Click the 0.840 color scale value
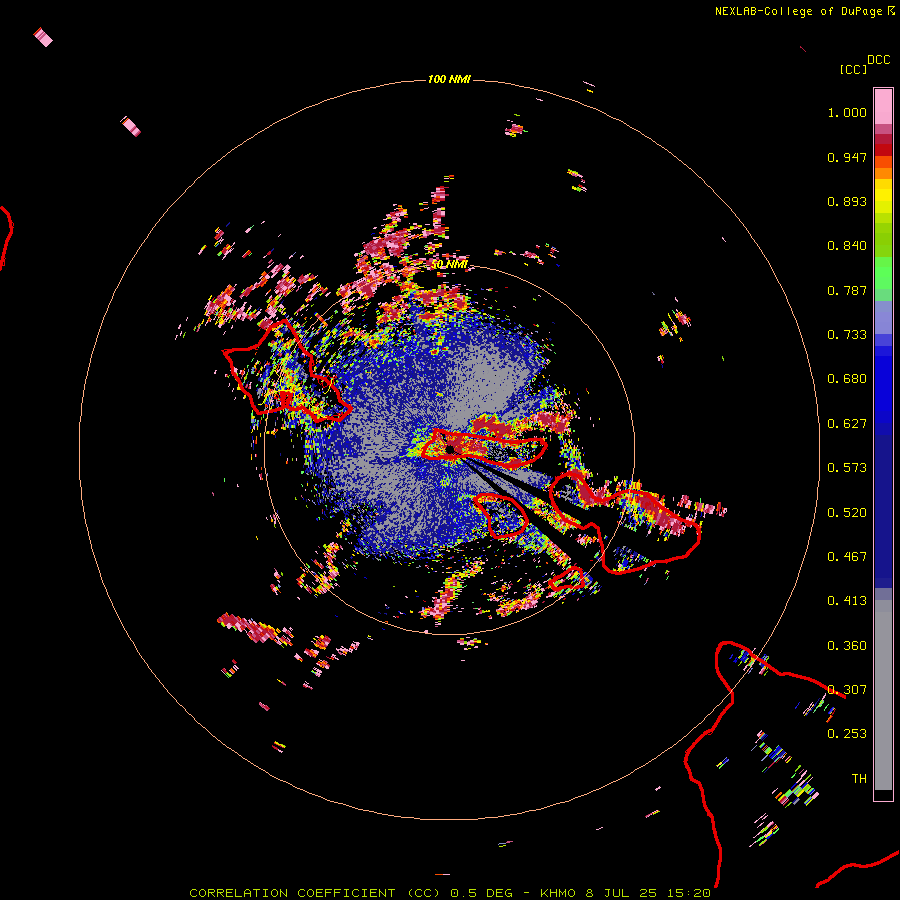Screen dimensions: 900x900 [x=847, y=246]
